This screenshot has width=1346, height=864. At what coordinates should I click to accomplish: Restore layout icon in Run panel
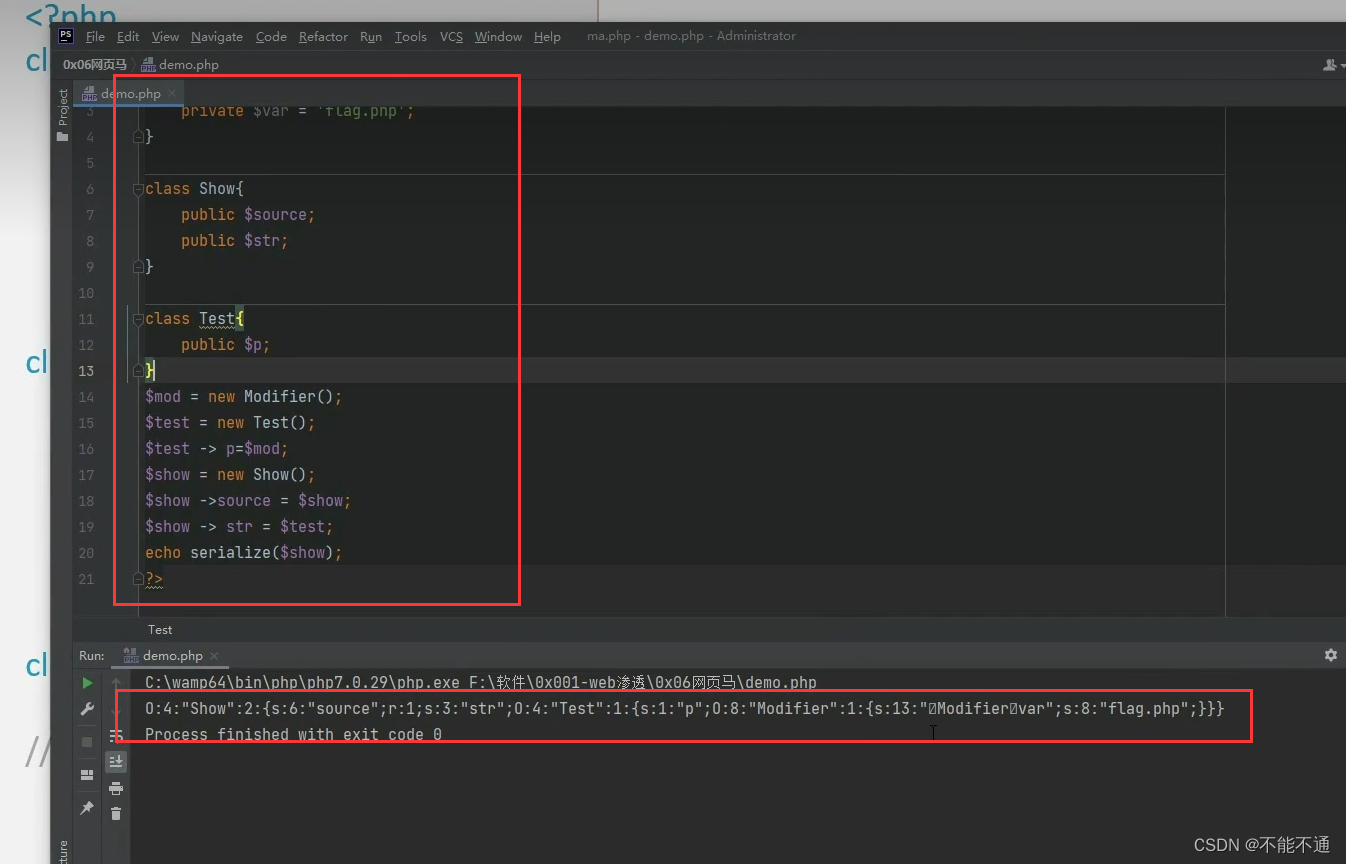point(87,774)
